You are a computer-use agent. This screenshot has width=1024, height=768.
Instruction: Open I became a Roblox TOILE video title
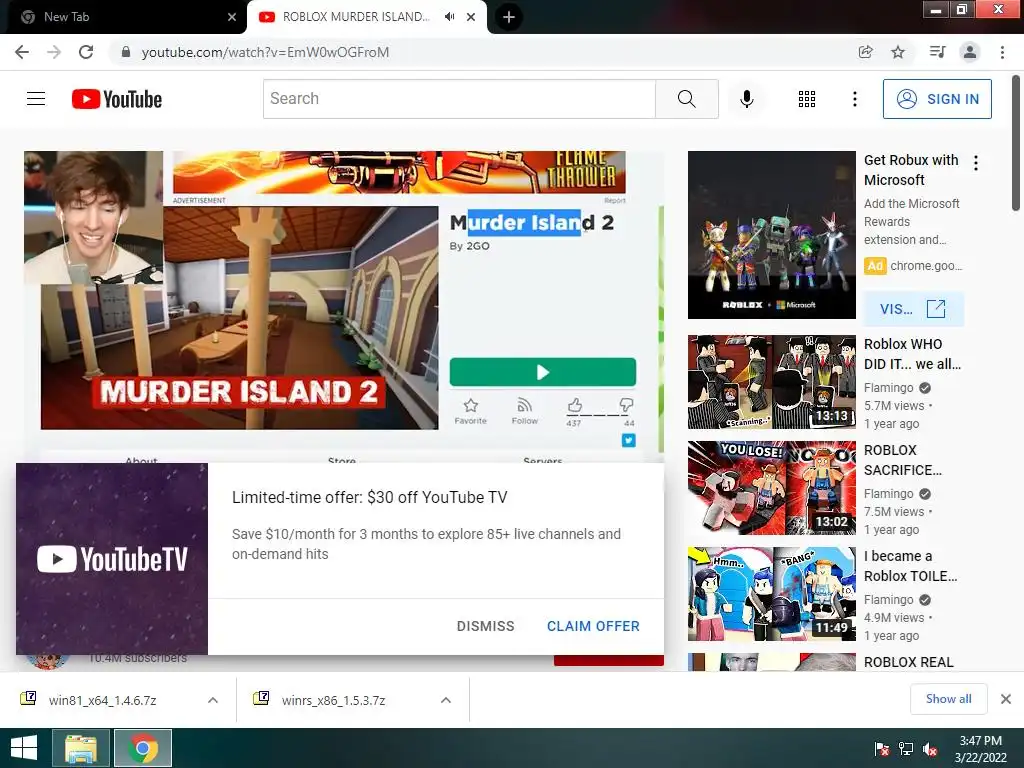click(x=910, y=566)
